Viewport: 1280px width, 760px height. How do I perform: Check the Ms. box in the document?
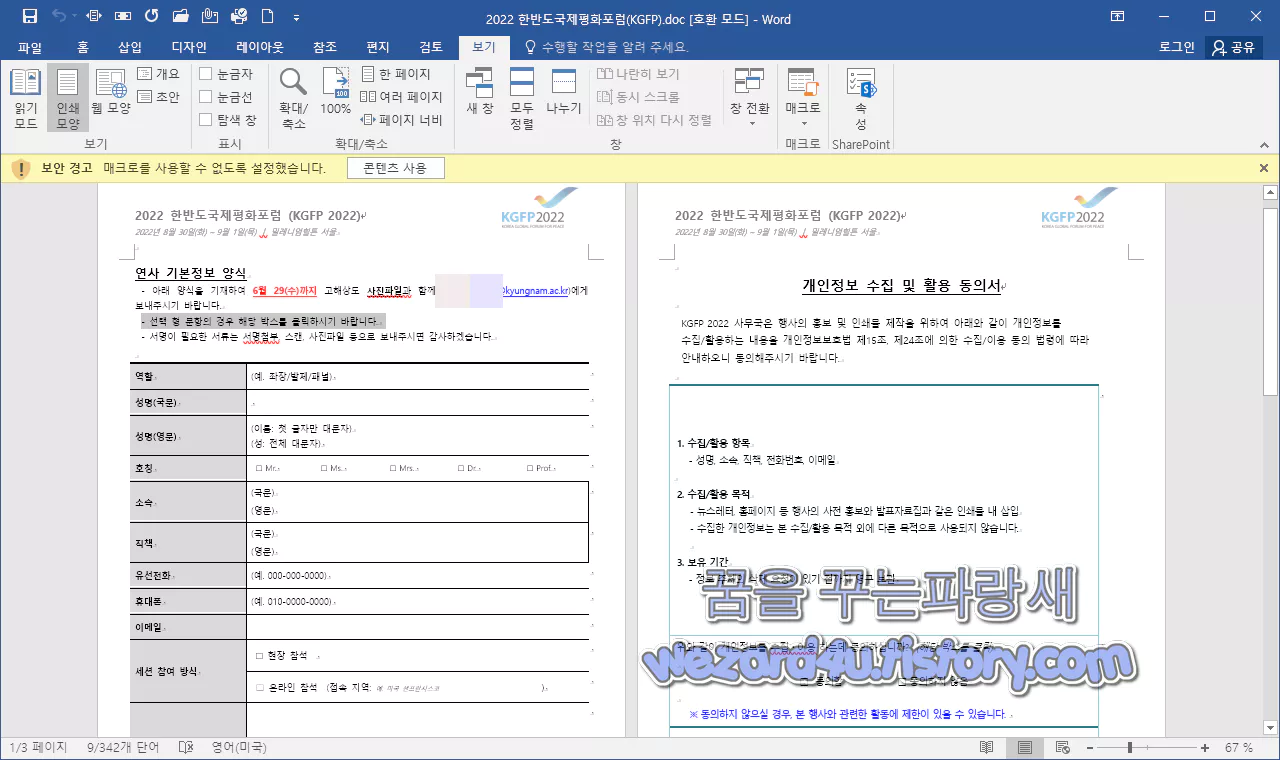coord(325,468)
